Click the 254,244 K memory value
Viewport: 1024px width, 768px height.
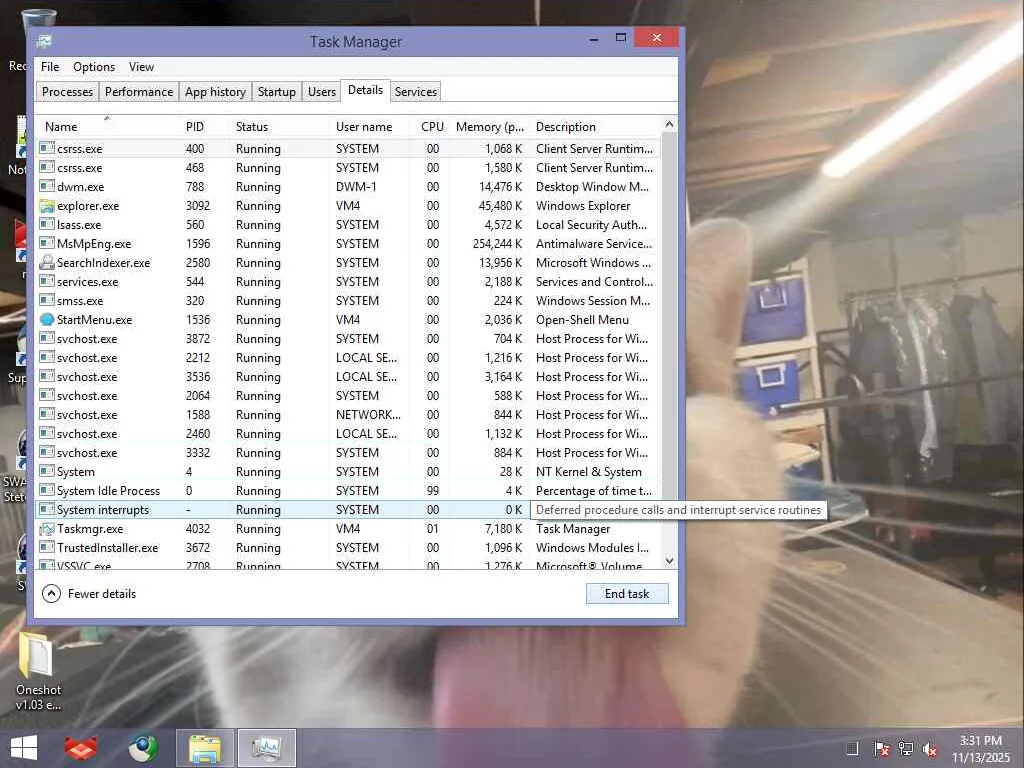point(497,244)
